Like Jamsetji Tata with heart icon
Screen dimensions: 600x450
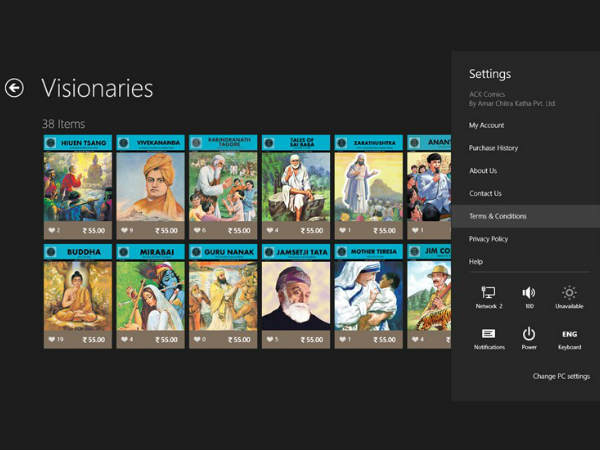click(270, 339)
